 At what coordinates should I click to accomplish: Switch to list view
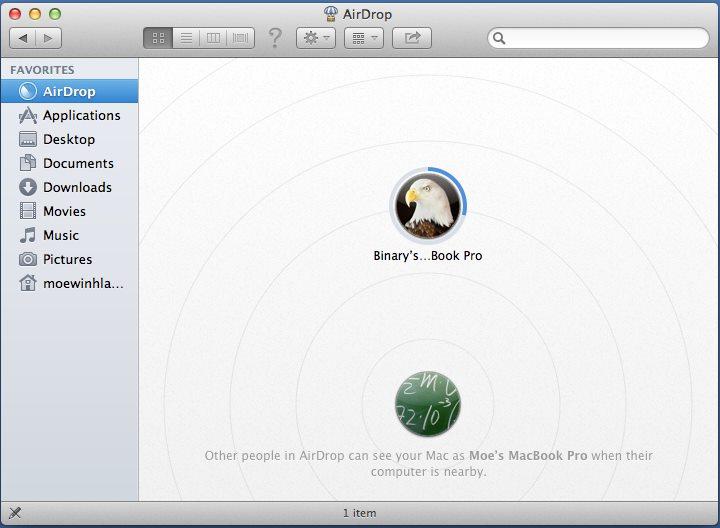(186, 38)
